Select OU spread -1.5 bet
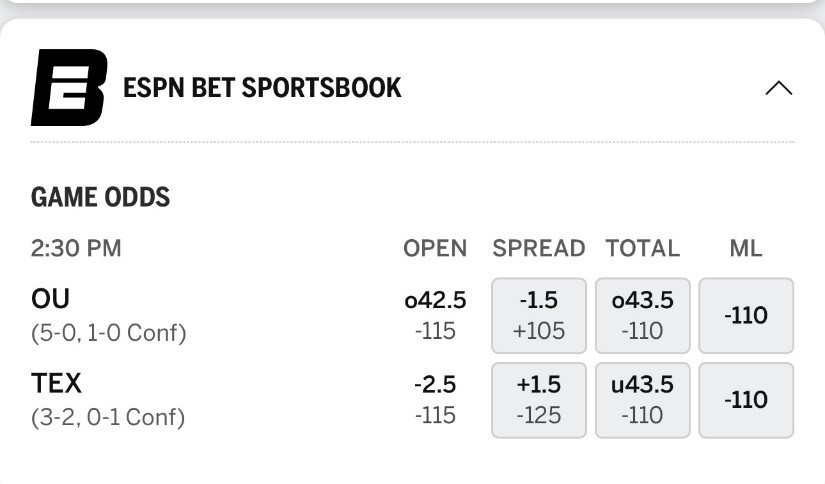The width and height of the screenshot is (825, 484). click(x=539, y=315)
